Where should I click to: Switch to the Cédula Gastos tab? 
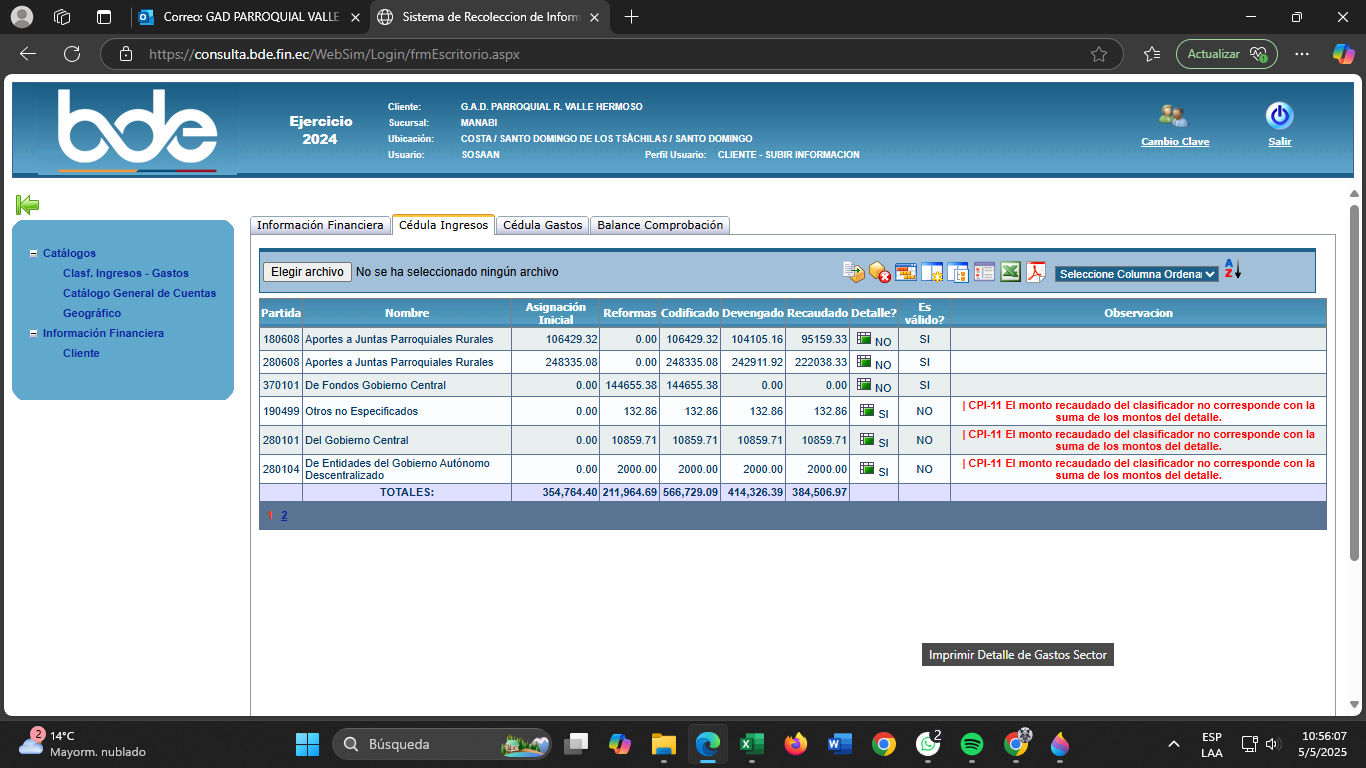click(542, 225)
